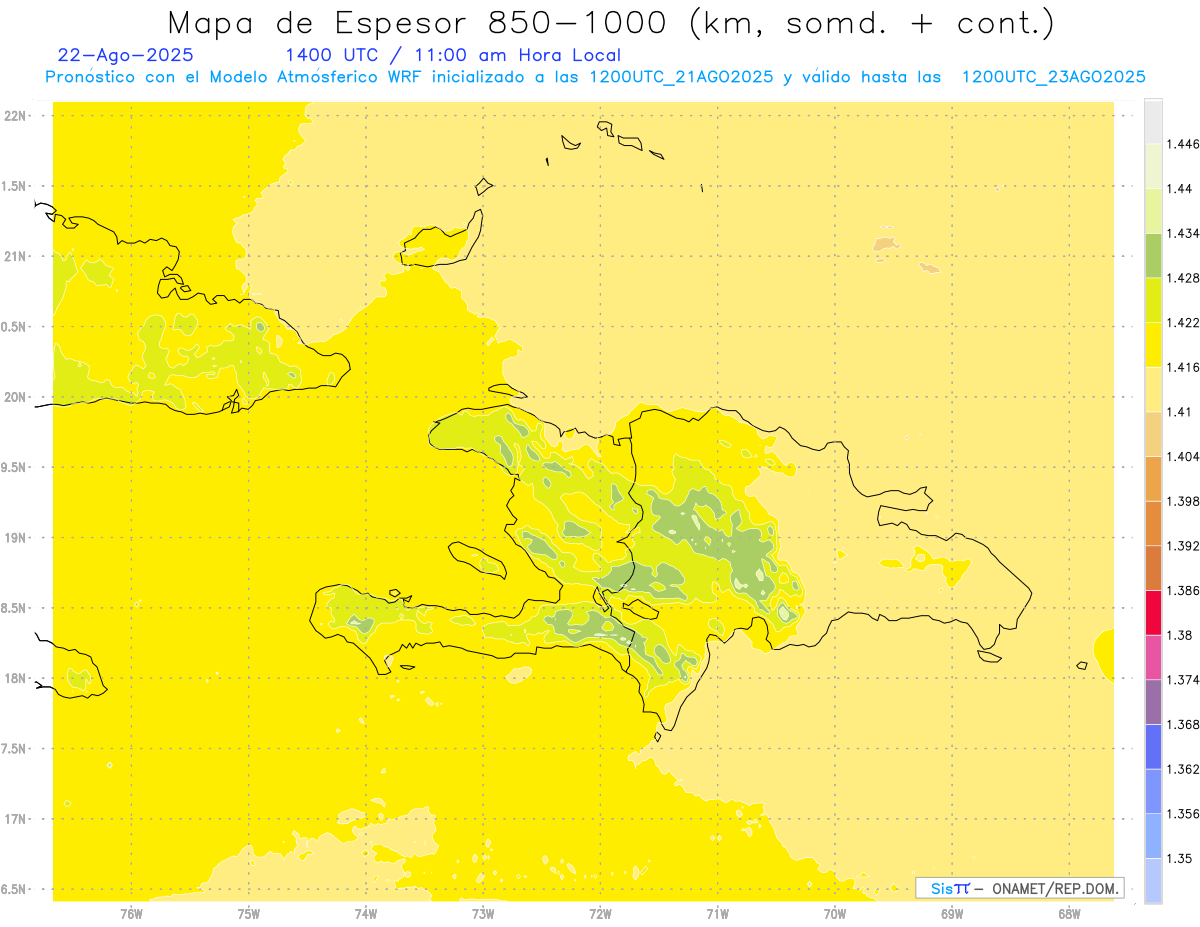Pick the pink legend swatch between 1.374 and 1.38
The image size is (1200, 927).
tap(1153, 657)
